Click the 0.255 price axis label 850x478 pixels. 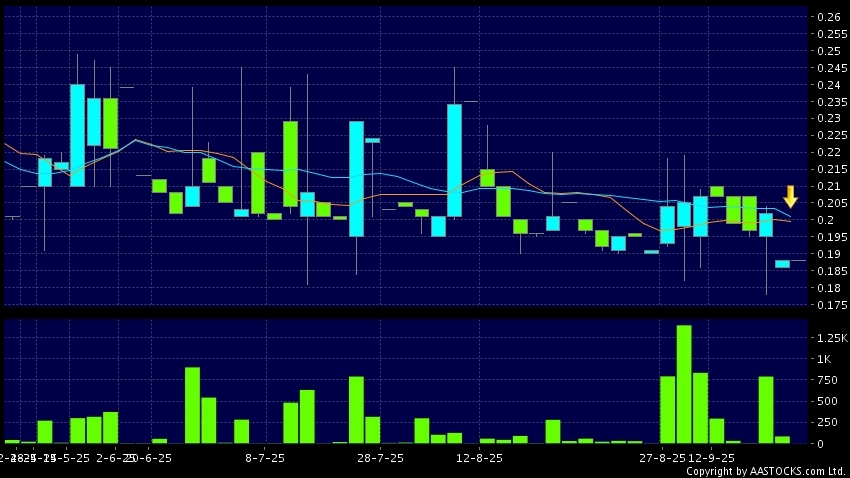click(x=832, y=34)
